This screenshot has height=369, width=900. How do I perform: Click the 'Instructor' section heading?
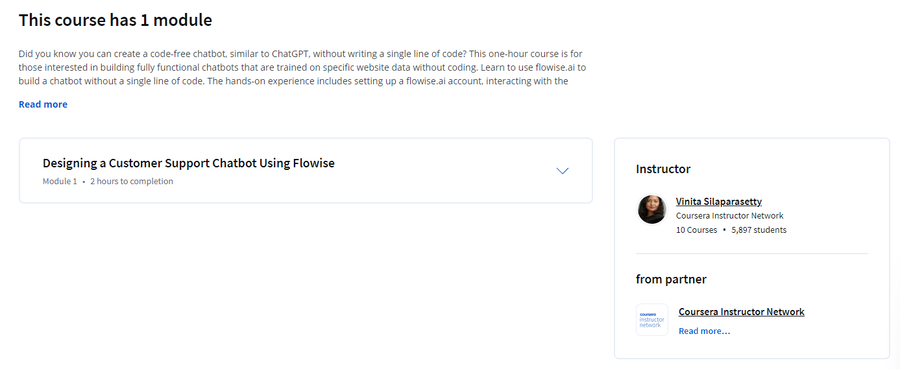(663, 169)
